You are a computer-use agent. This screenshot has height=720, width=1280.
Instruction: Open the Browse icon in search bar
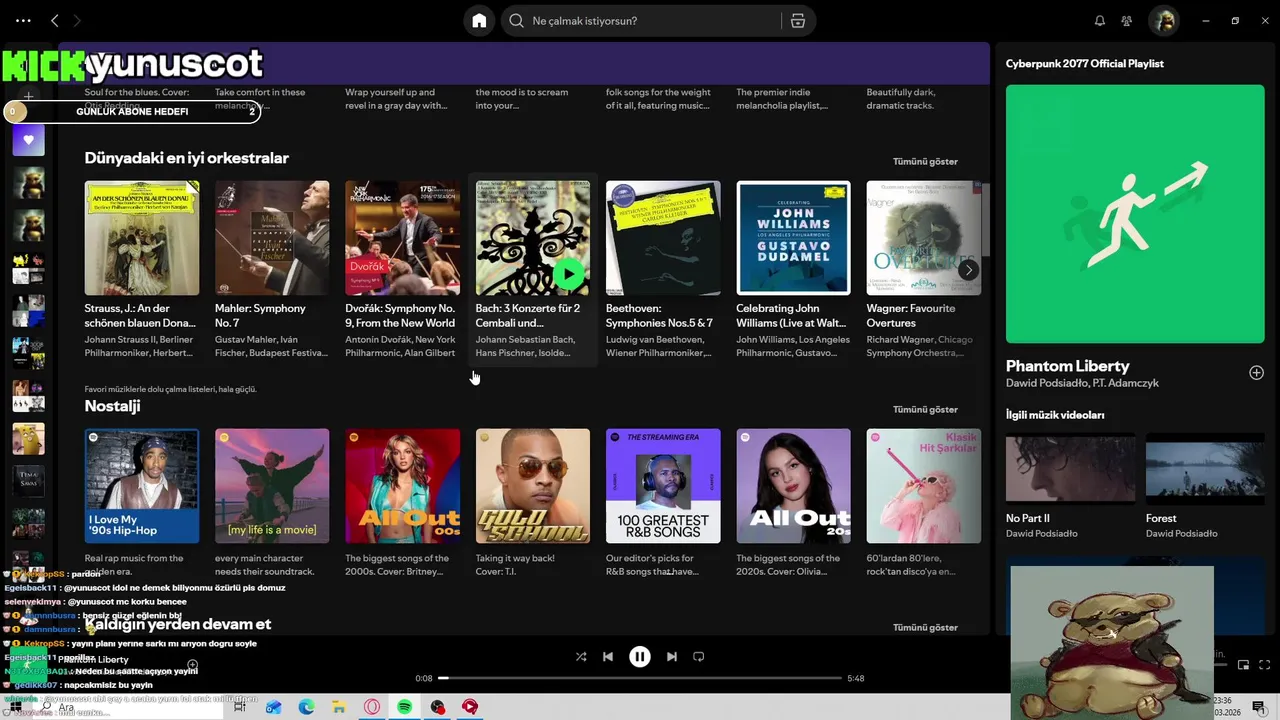point(797,21)
